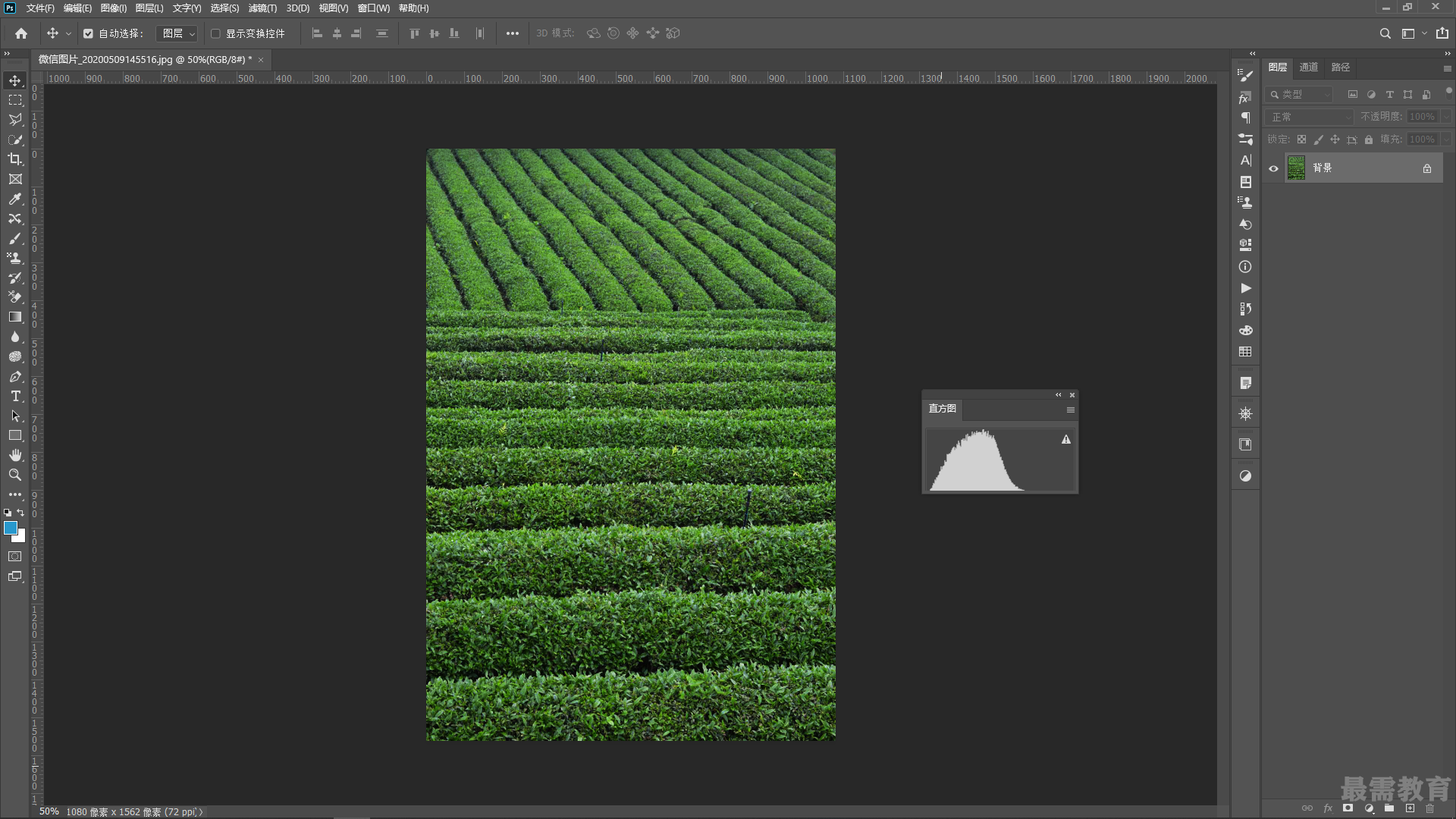The width and height of the screenshot is (1456, 819).
Task: Select the Zoom tool
Action: click(x=15, y=475)
